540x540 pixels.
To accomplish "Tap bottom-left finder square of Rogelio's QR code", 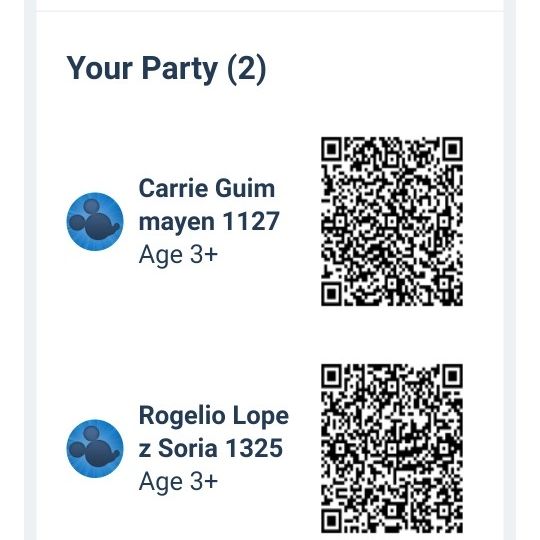I will [x=331, y=521].
